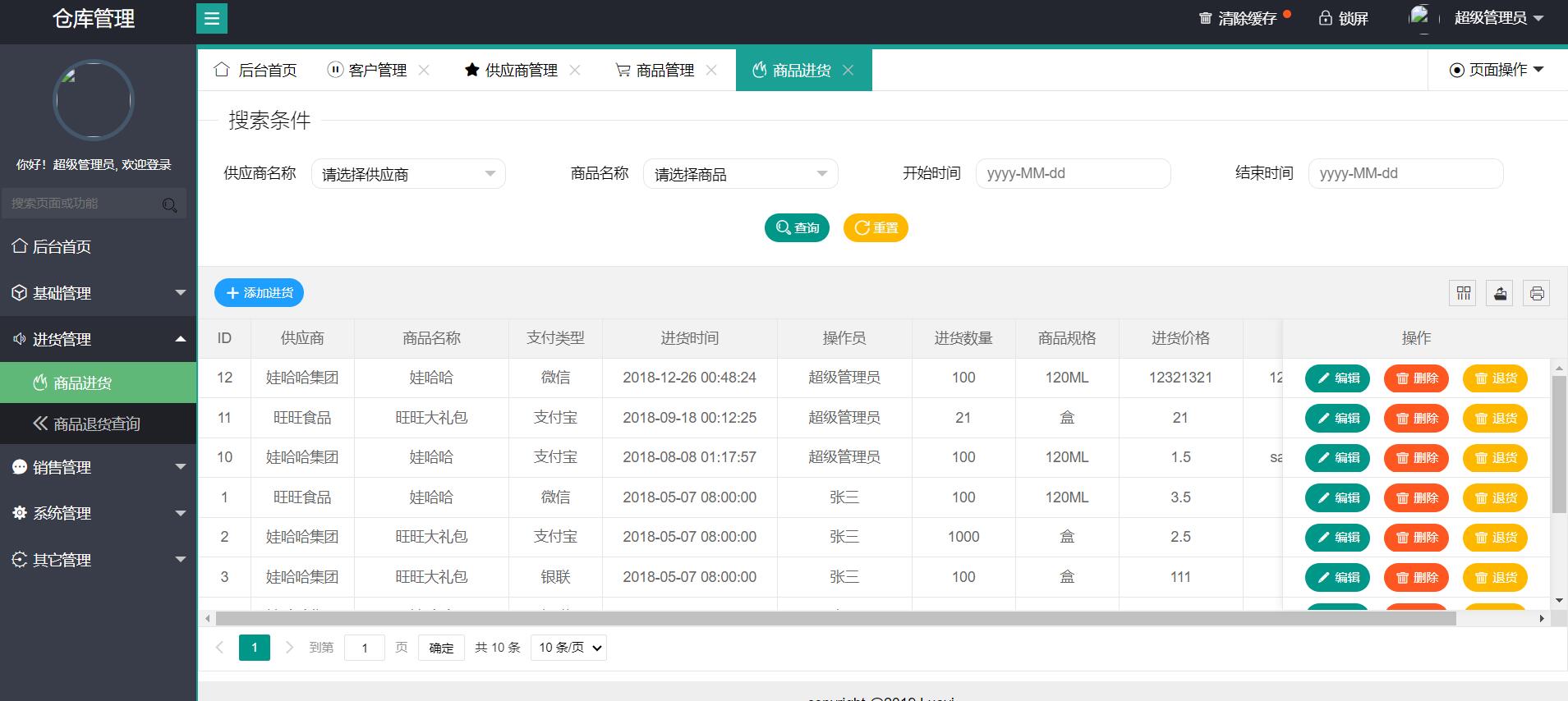Edit the row with ID 11
The width and height of the screenshot is (1568, 701).
[1337, 418]
